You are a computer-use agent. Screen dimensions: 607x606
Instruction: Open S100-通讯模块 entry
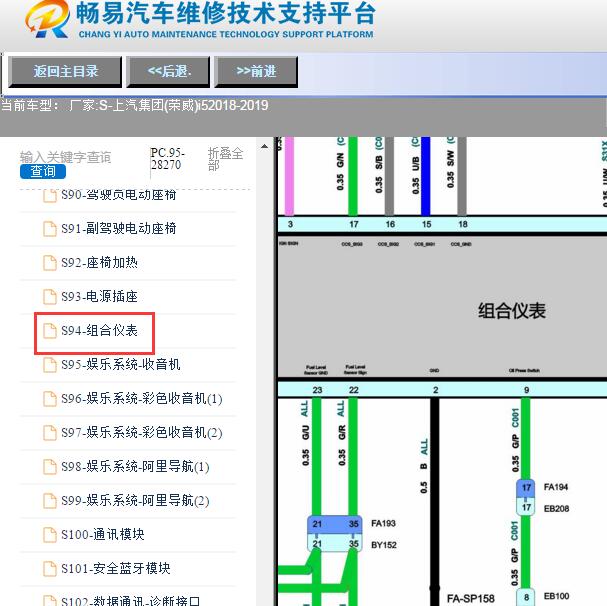(x=103, y=535)
